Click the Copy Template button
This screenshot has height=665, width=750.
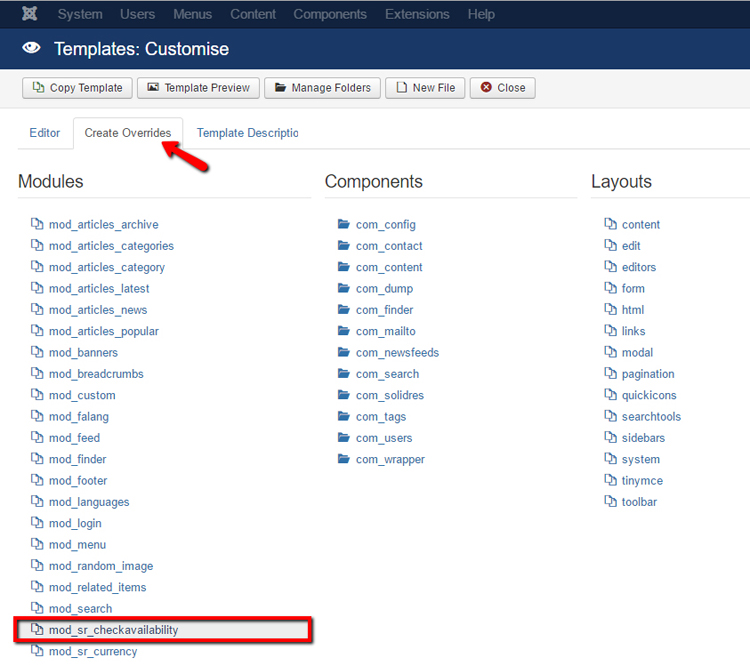coord(77,88)
